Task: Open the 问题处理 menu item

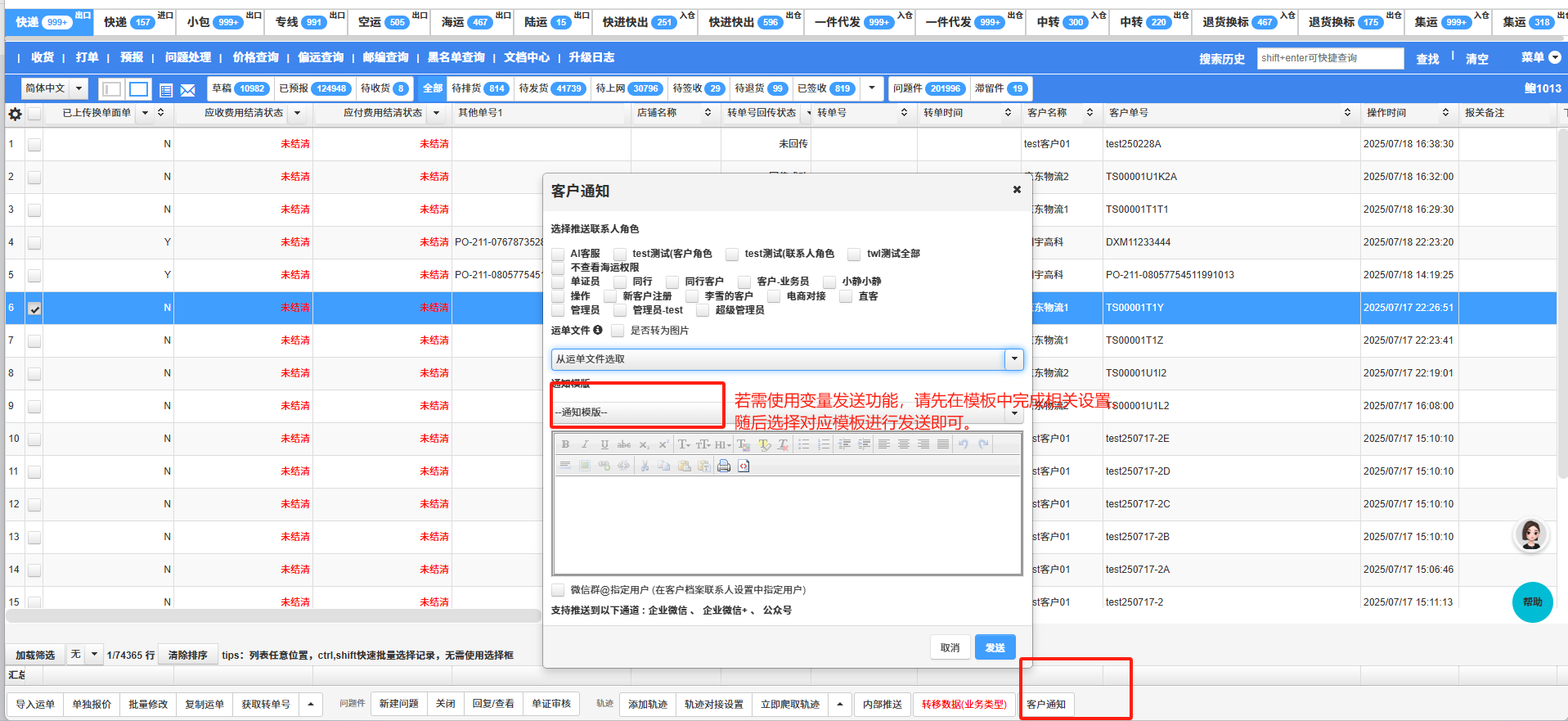Action: (x=187, y=57)
